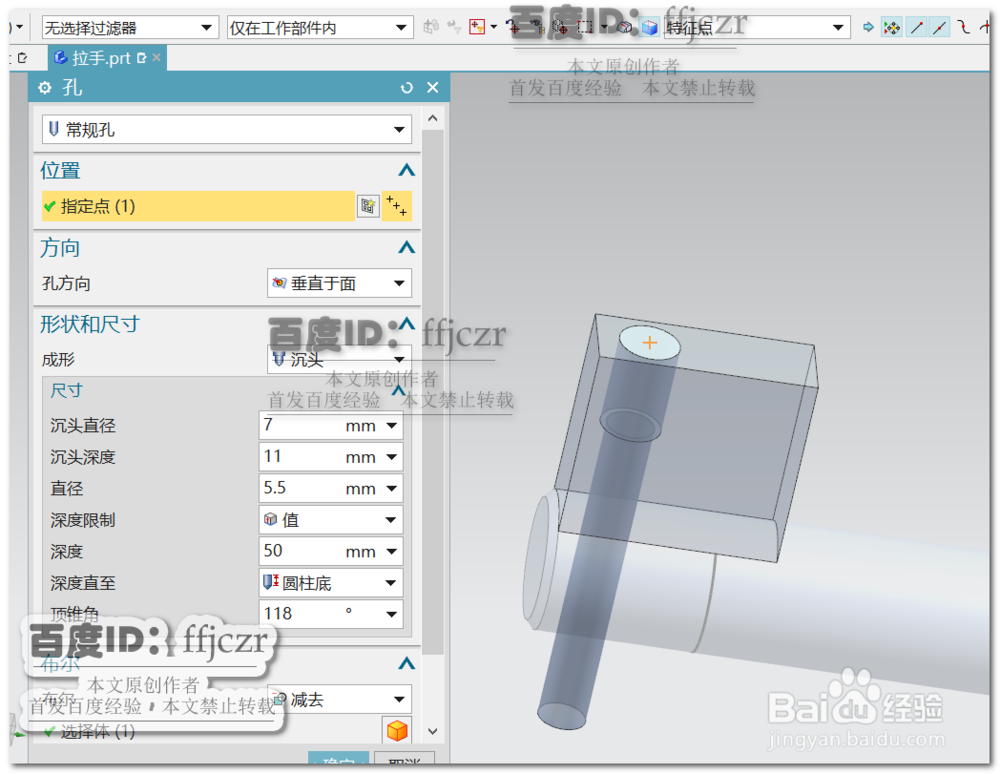Viewport: 1000px width, 774px height.
Task: Open the 直径 mm dropdown arrow
Action: click(392, 488)
